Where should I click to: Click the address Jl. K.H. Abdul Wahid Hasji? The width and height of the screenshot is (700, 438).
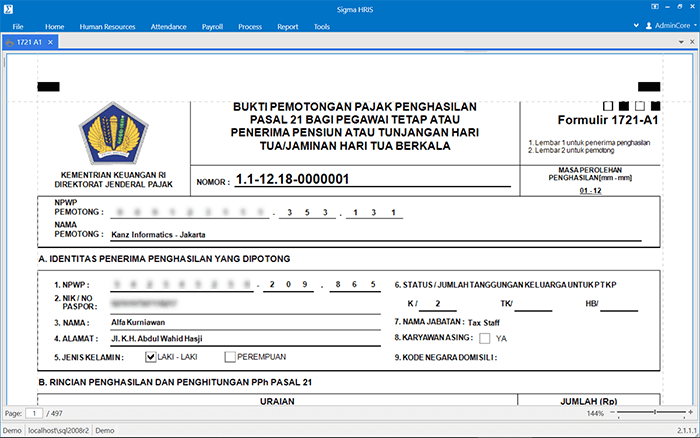157,338
